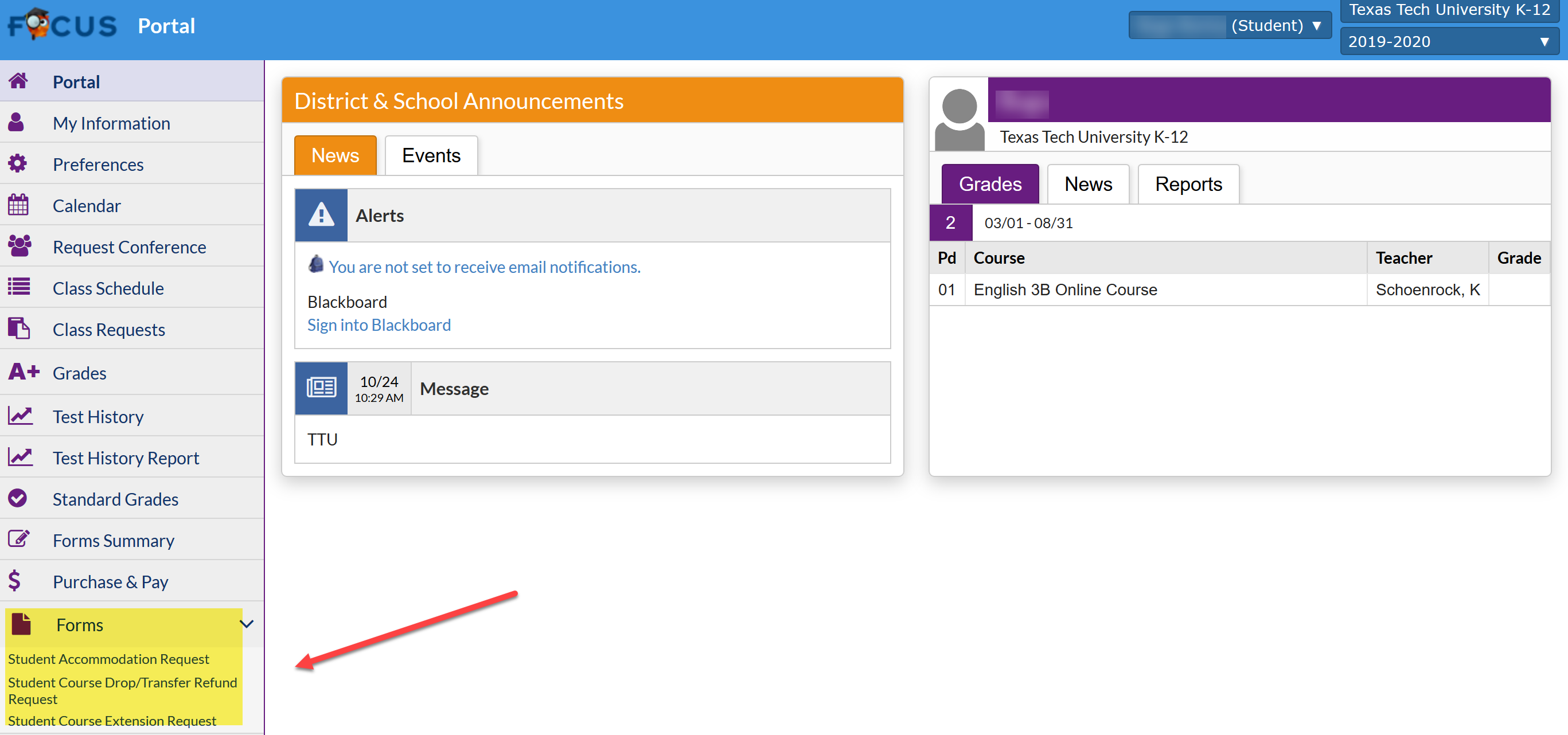Click the Message newspaper icon

click(x=321, y=388)
